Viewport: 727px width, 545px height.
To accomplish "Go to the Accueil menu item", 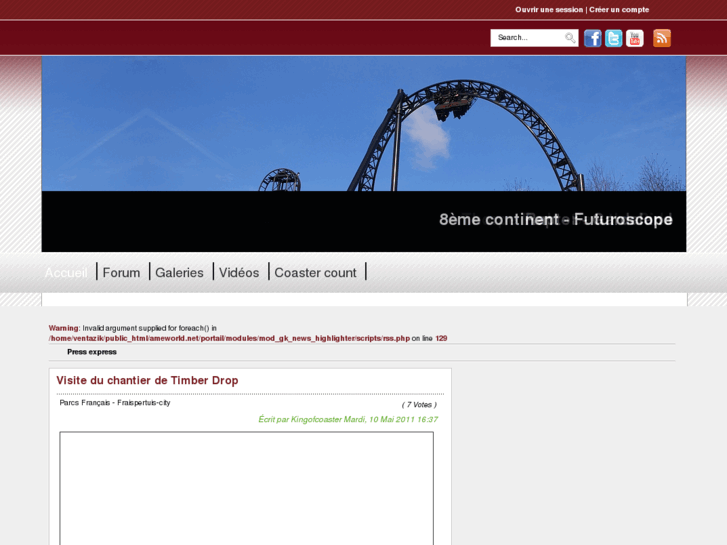I will [66, 273].
